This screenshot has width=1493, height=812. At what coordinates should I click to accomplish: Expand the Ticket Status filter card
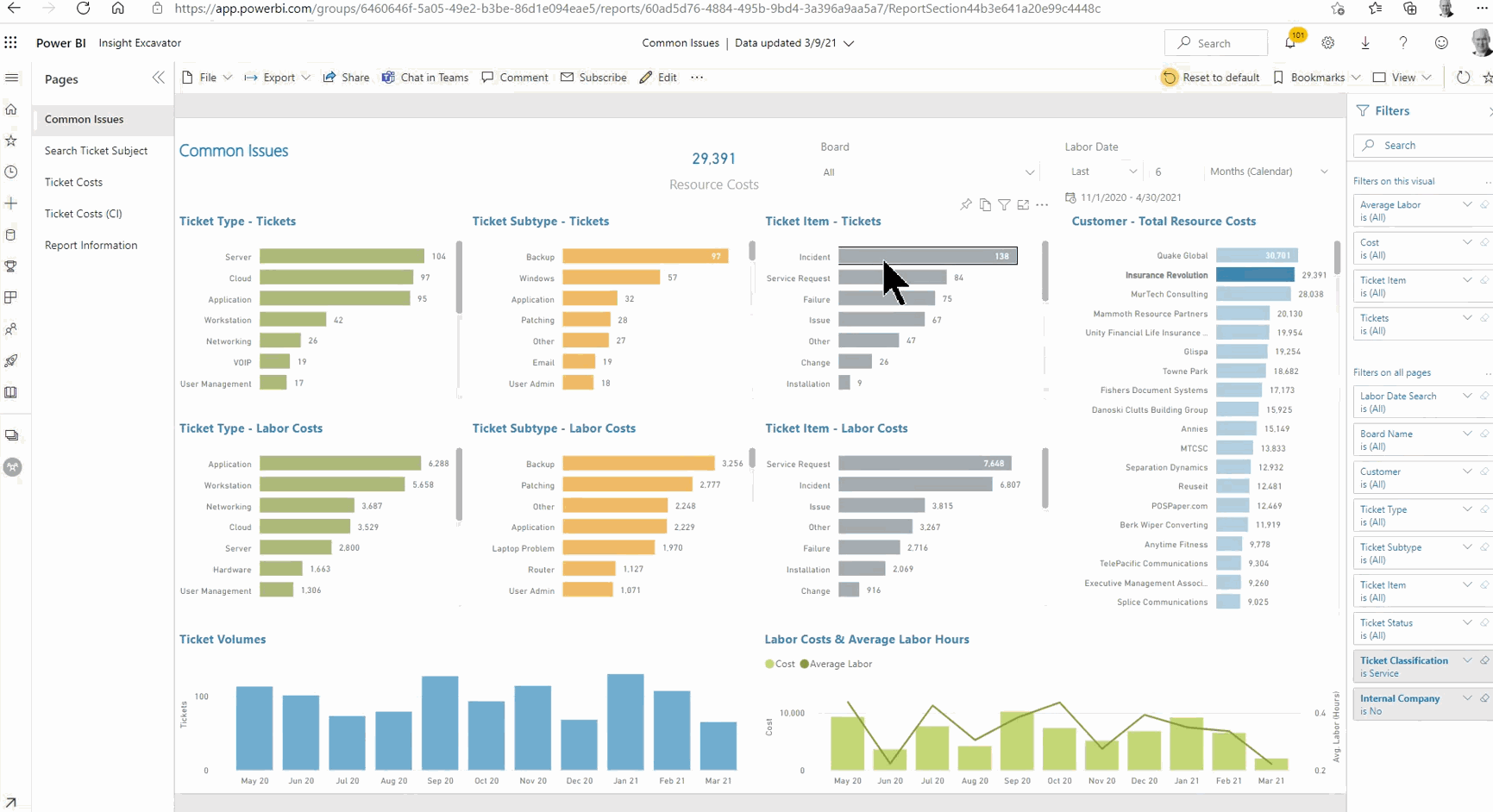coord(1467,622)
